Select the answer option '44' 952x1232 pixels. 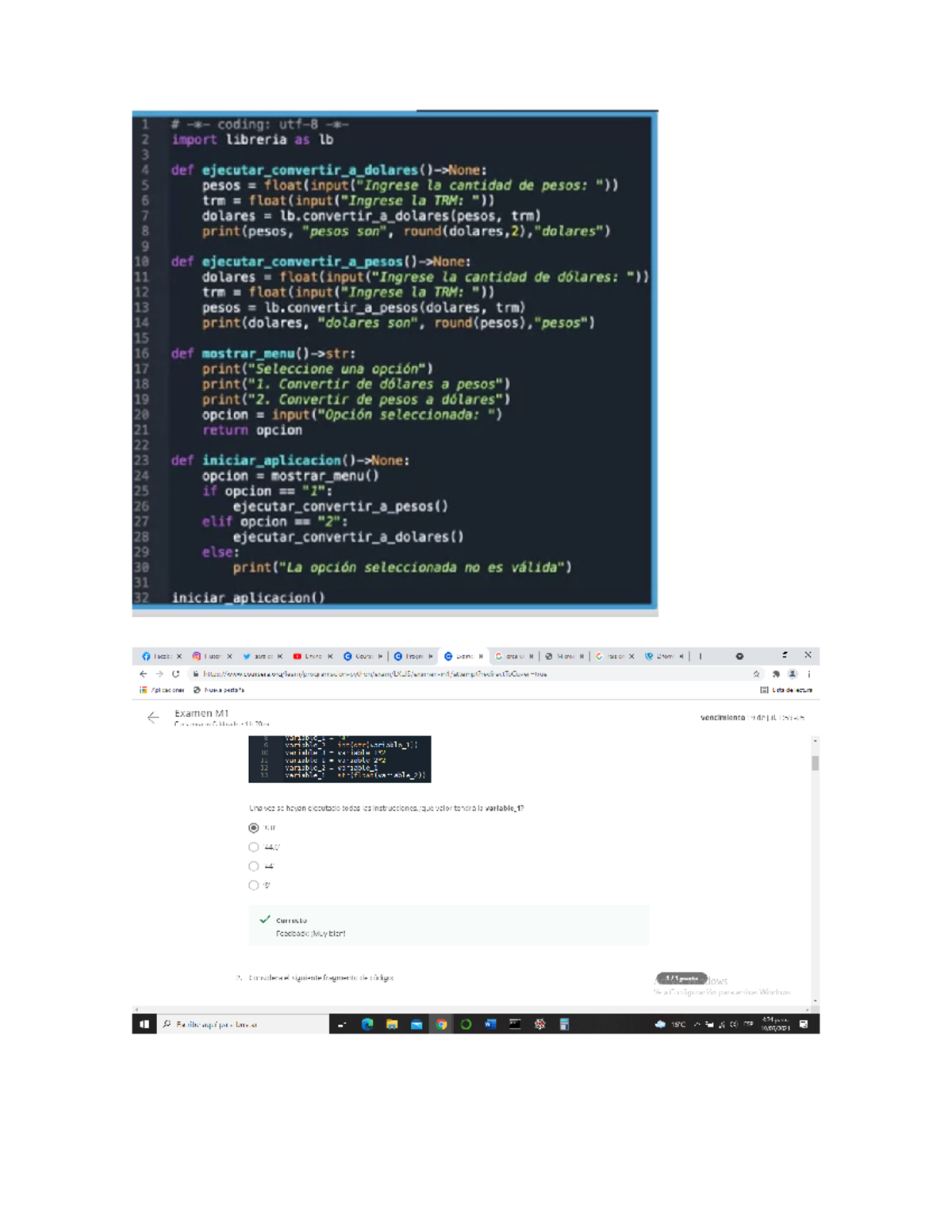(x=252, y=865)
